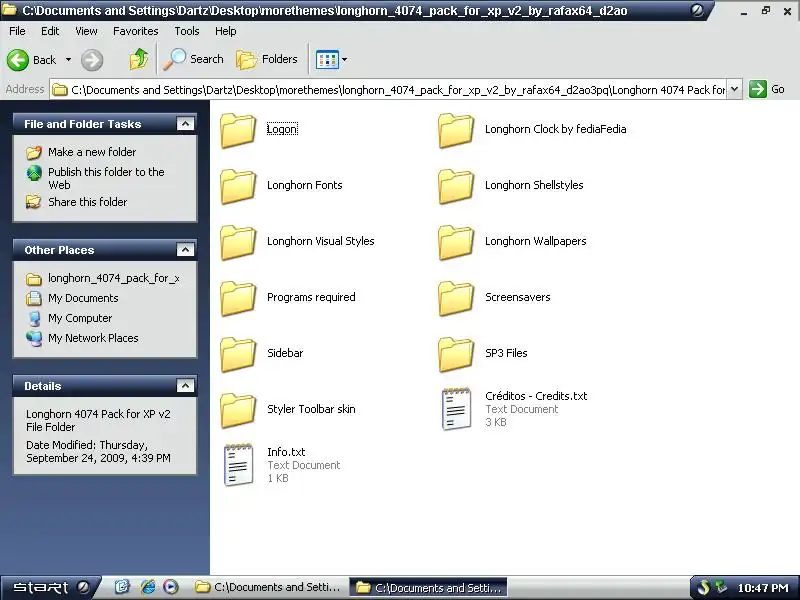
Task: Click the Views toolbar icon
Action: 327,60
